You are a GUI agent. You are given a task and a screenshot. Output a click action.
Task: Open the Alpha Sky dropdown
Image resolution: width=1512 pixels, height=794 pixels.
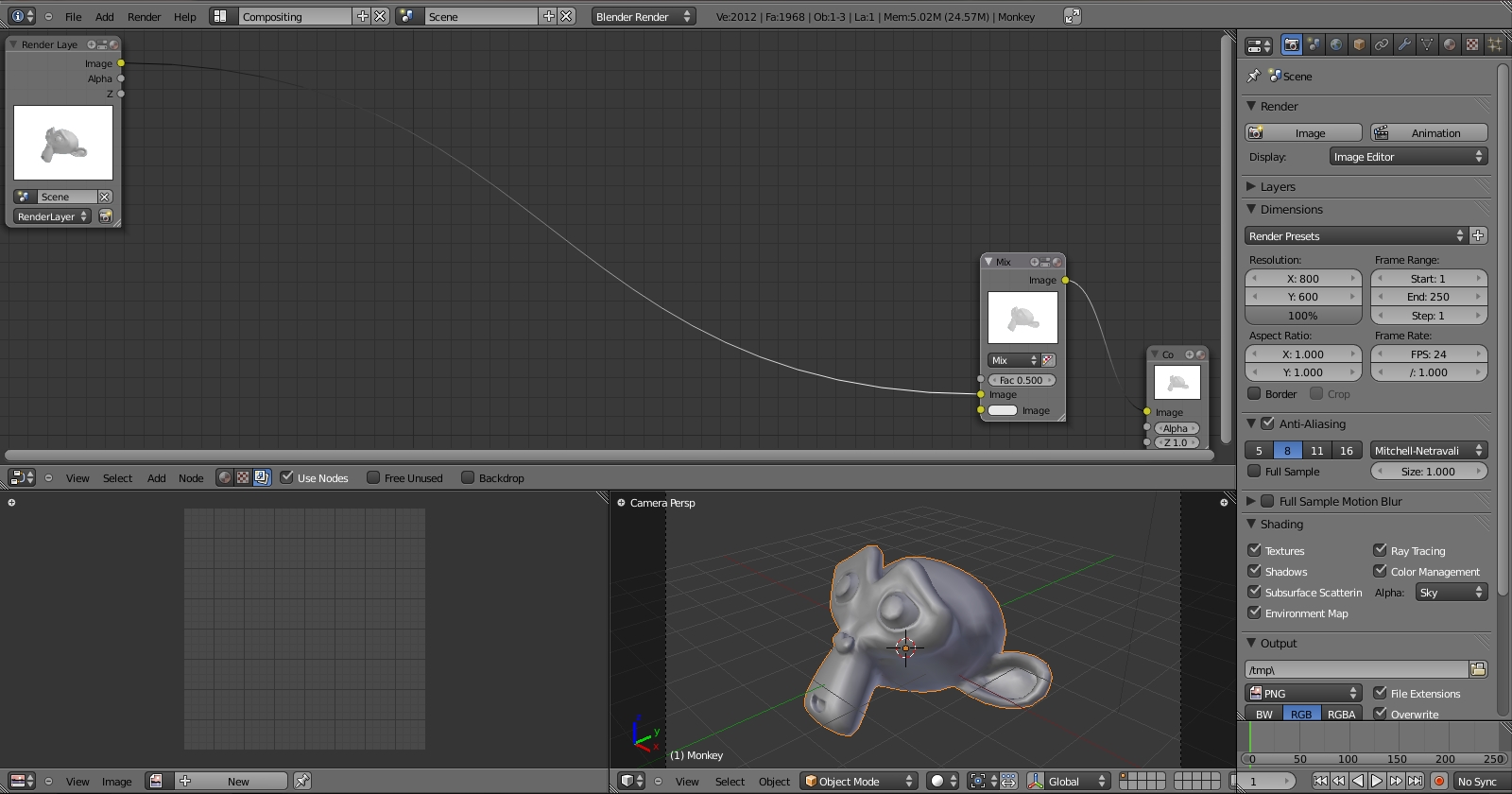(x=1452, y=592)
